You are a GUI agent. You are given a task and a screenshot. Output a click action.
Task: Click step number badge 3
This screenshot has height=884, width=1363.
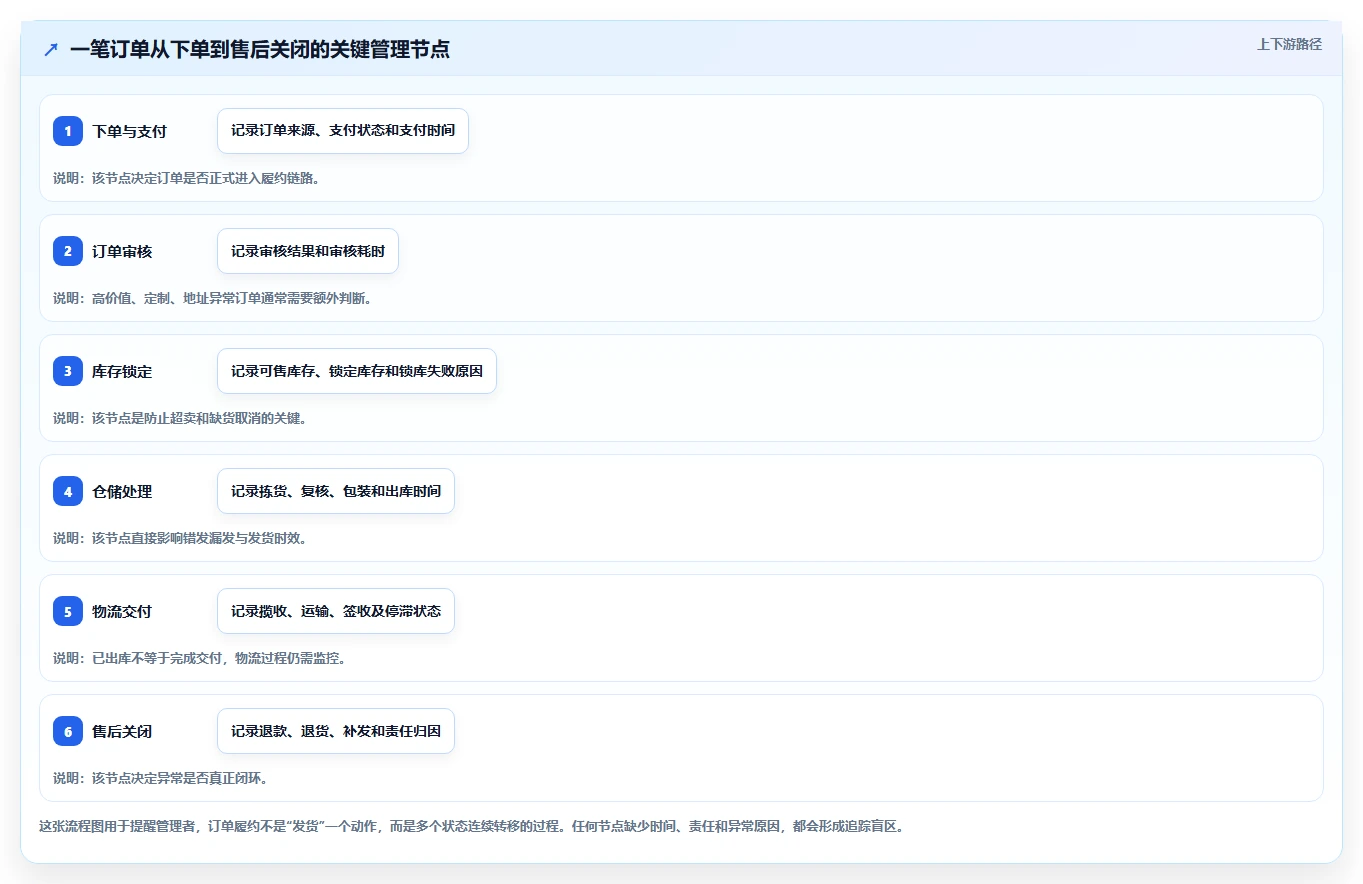coord(68,371)
